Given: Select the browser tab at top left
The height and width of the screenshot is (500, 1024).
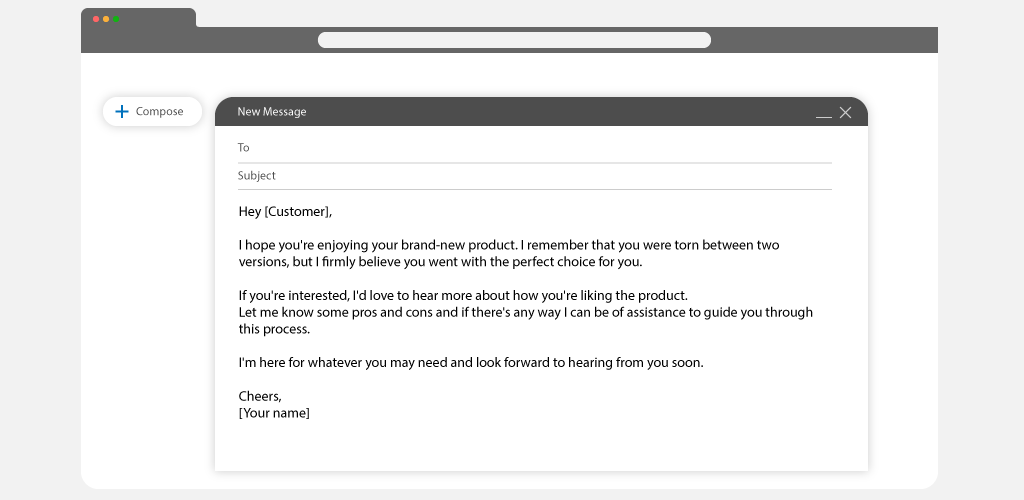Looking at the screenshot, I should point(138,18).
